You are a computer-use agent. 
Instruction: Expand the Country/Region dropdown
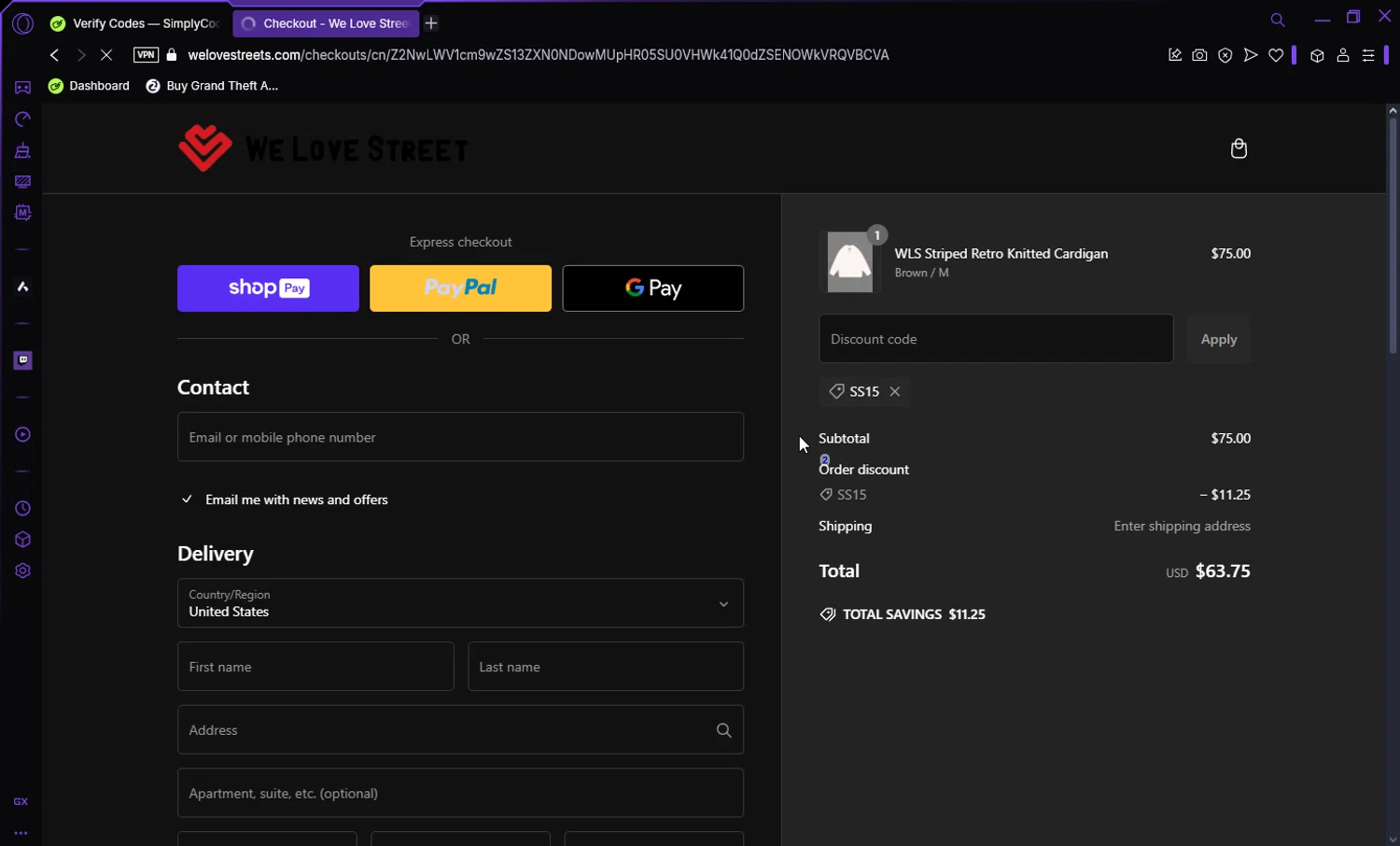click(460, 603)
